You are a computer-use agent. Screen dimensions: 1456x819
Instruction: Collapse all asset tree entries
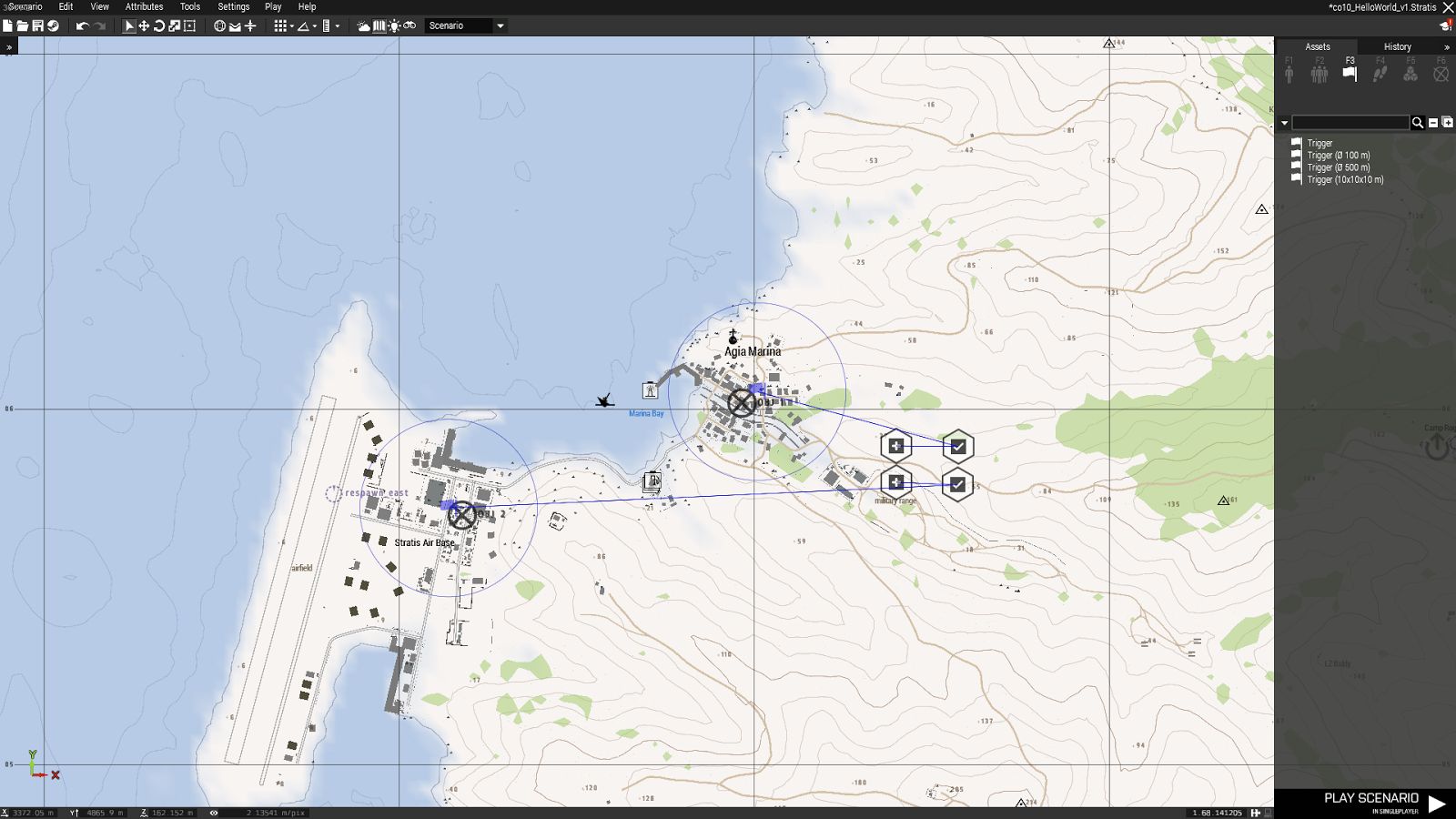click(x=1433, y=123)
